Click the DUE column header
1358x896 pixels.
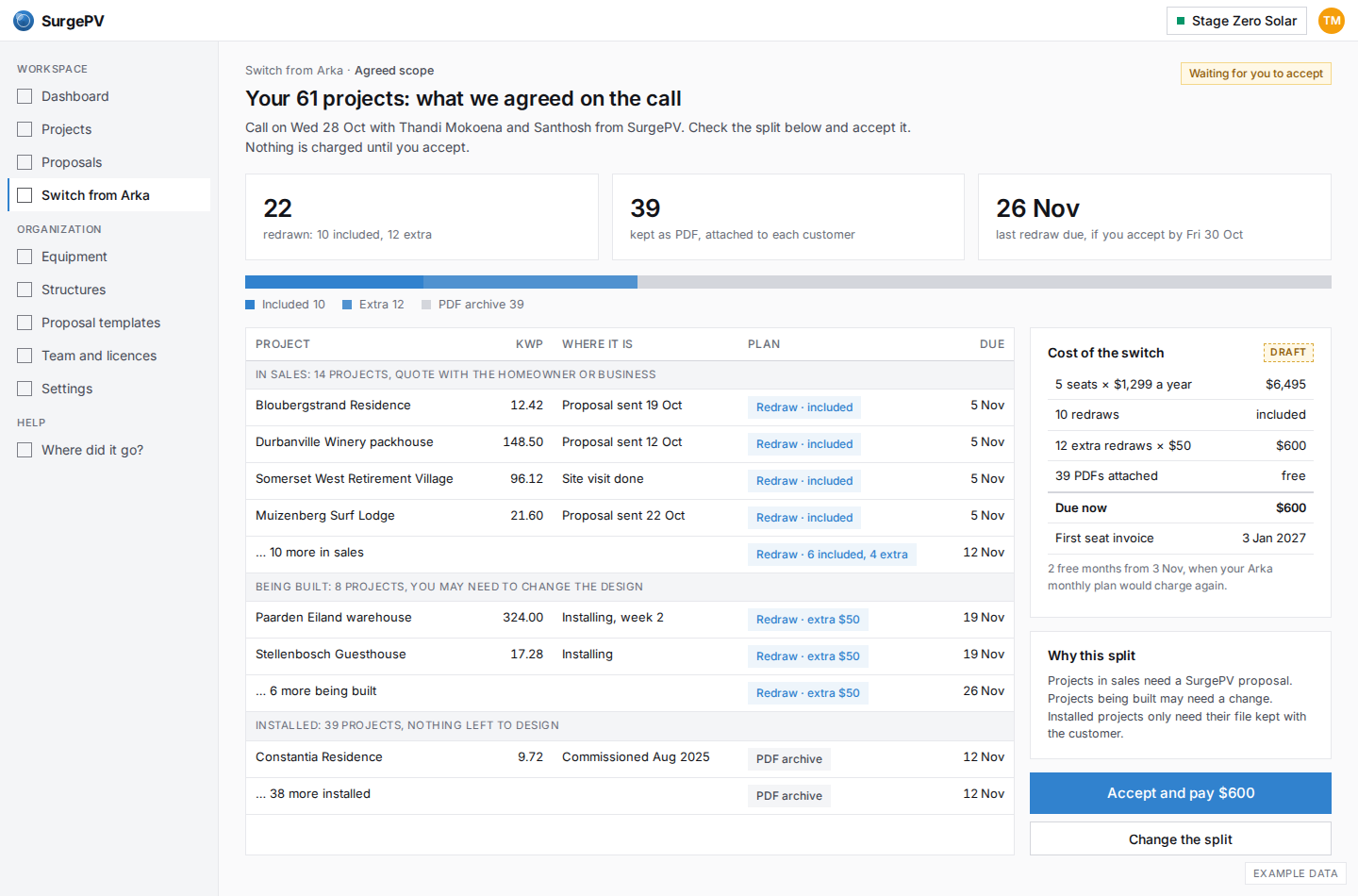click(992, 344)
